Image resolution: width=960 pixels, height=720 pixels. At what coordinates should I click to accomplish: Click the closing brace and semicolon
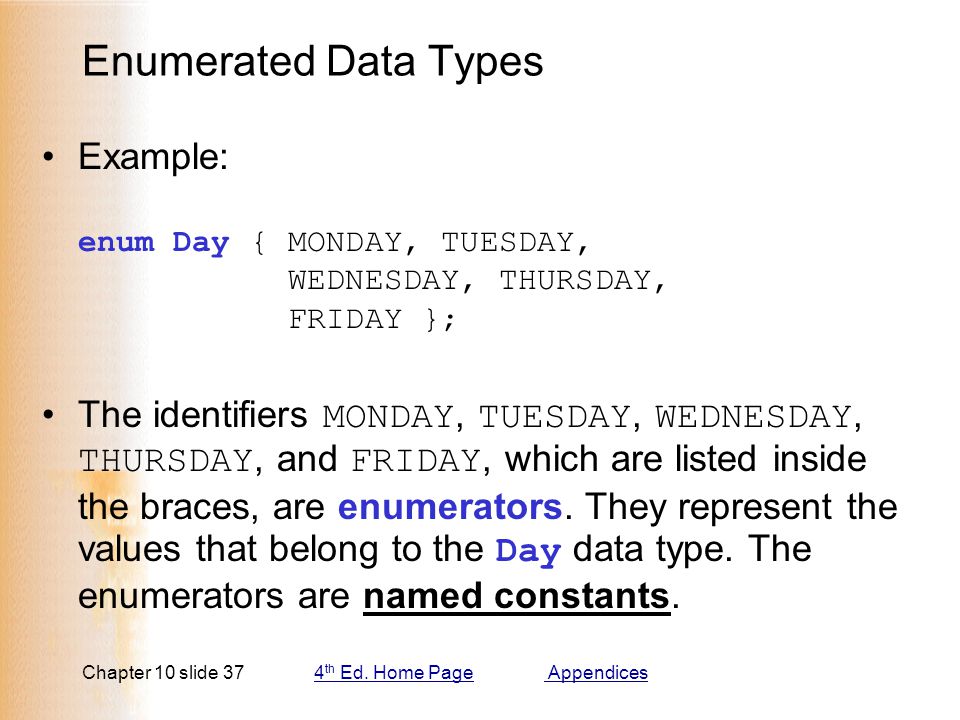click(440, 319)
